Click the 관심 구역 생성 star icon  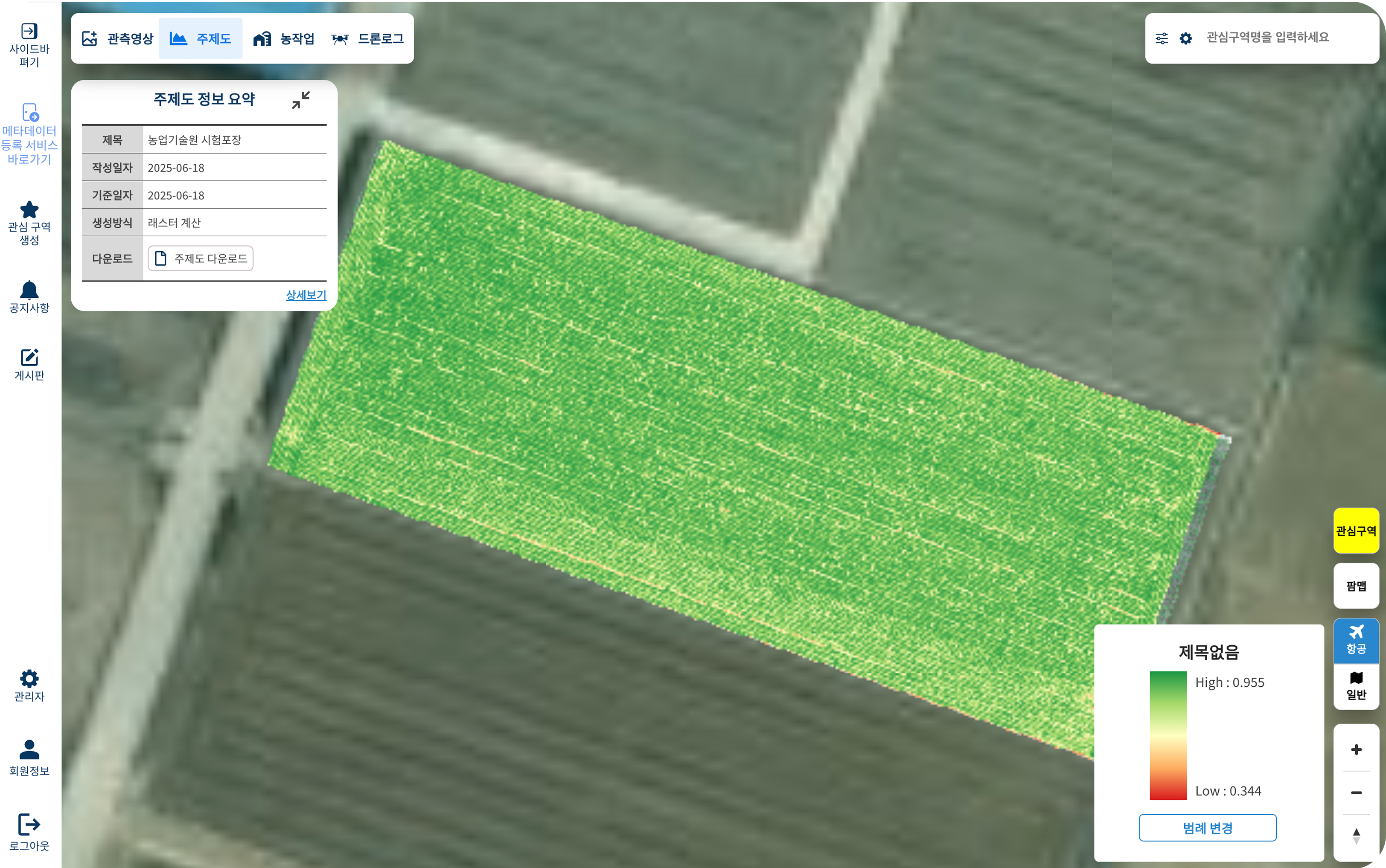(29, 210)
